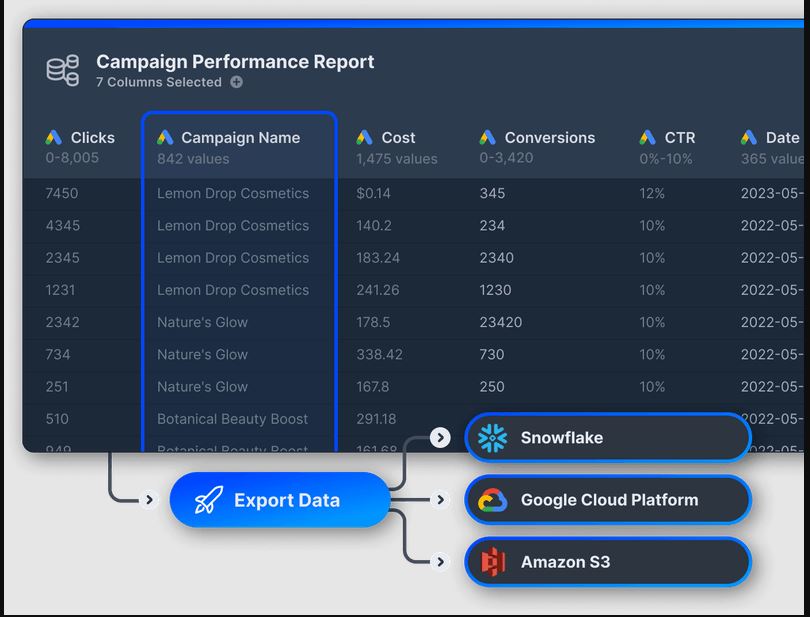The image size is (810, 617).
Task: Click the cost cell $0.14
Action: tap(373, 193)
